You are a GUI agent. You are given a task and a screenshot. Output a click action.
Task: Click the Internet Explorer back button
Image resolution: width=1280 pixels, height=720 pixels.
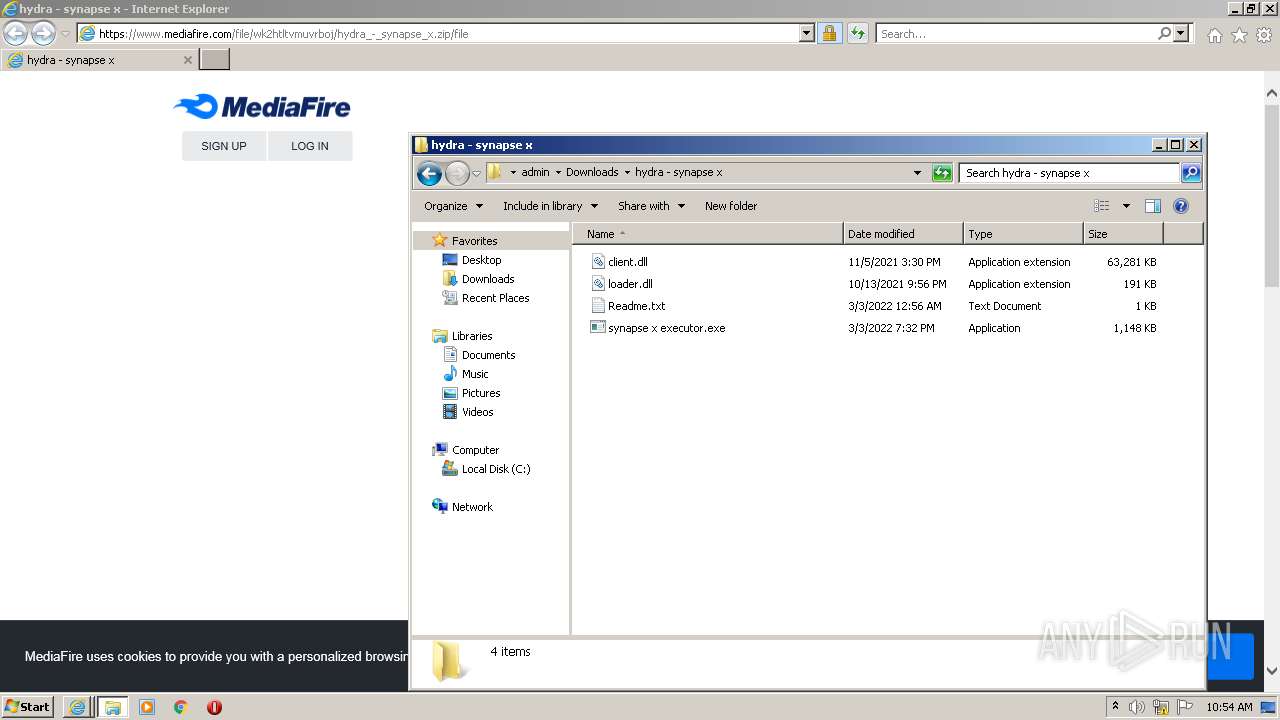click(x=15, y=33)
